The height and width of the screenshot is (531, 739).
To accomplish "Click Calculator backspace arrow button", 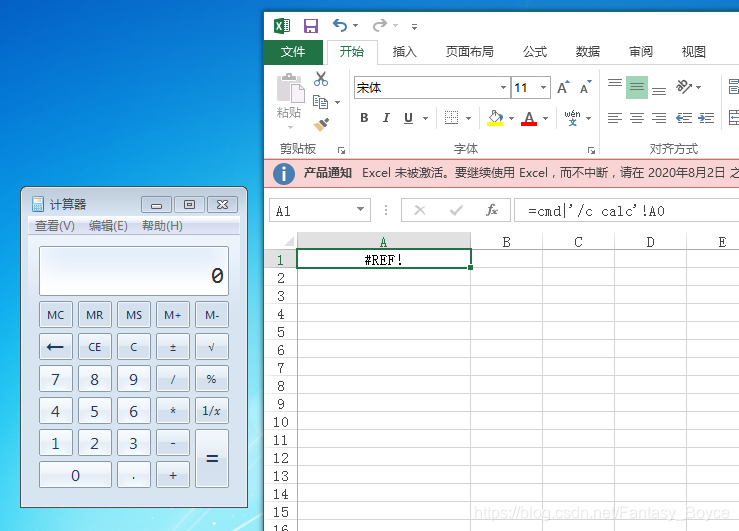I will point(56,347).
